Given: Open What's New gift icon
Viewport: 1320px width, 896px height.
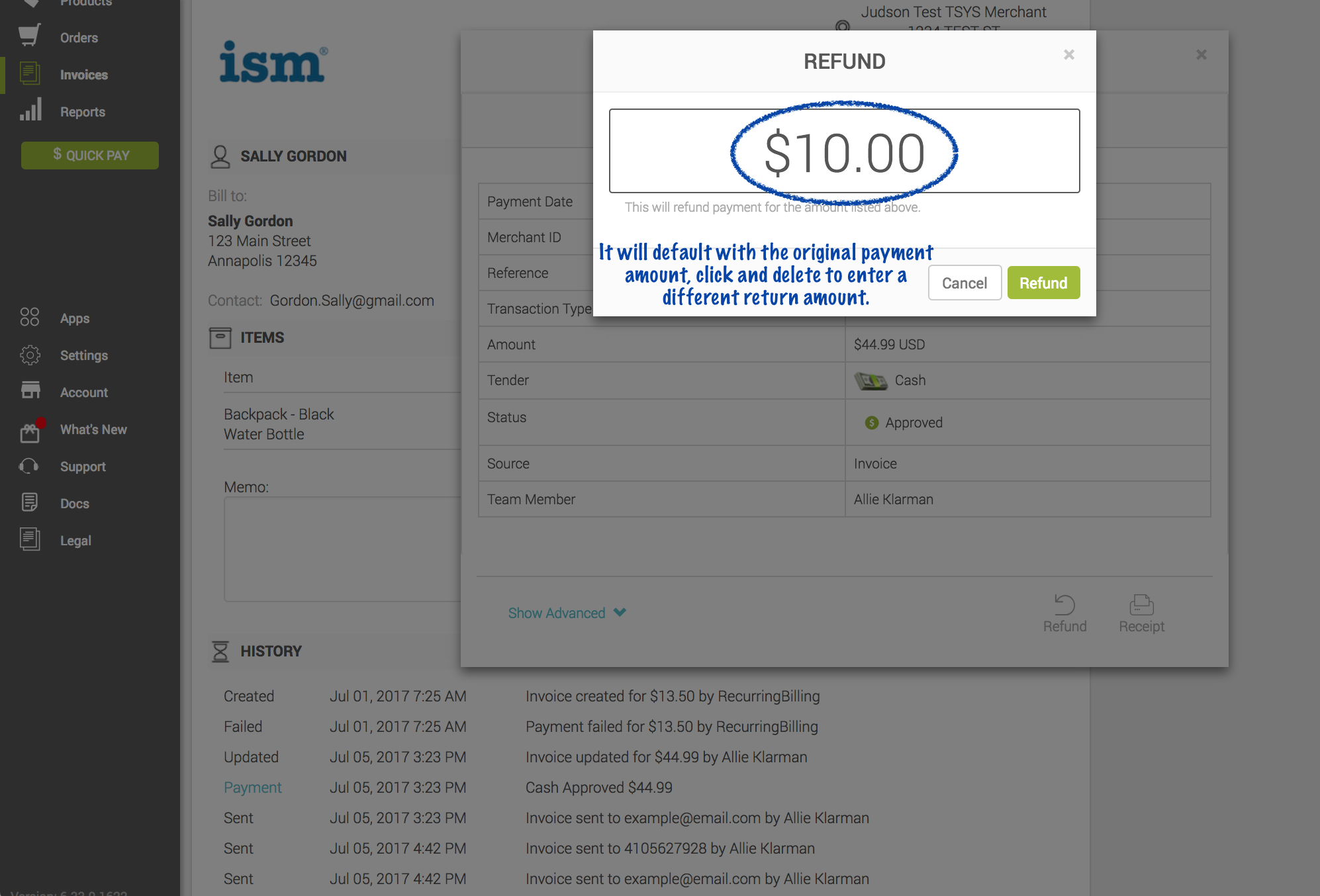Looking at the screenshot, I should click(30, 431).
